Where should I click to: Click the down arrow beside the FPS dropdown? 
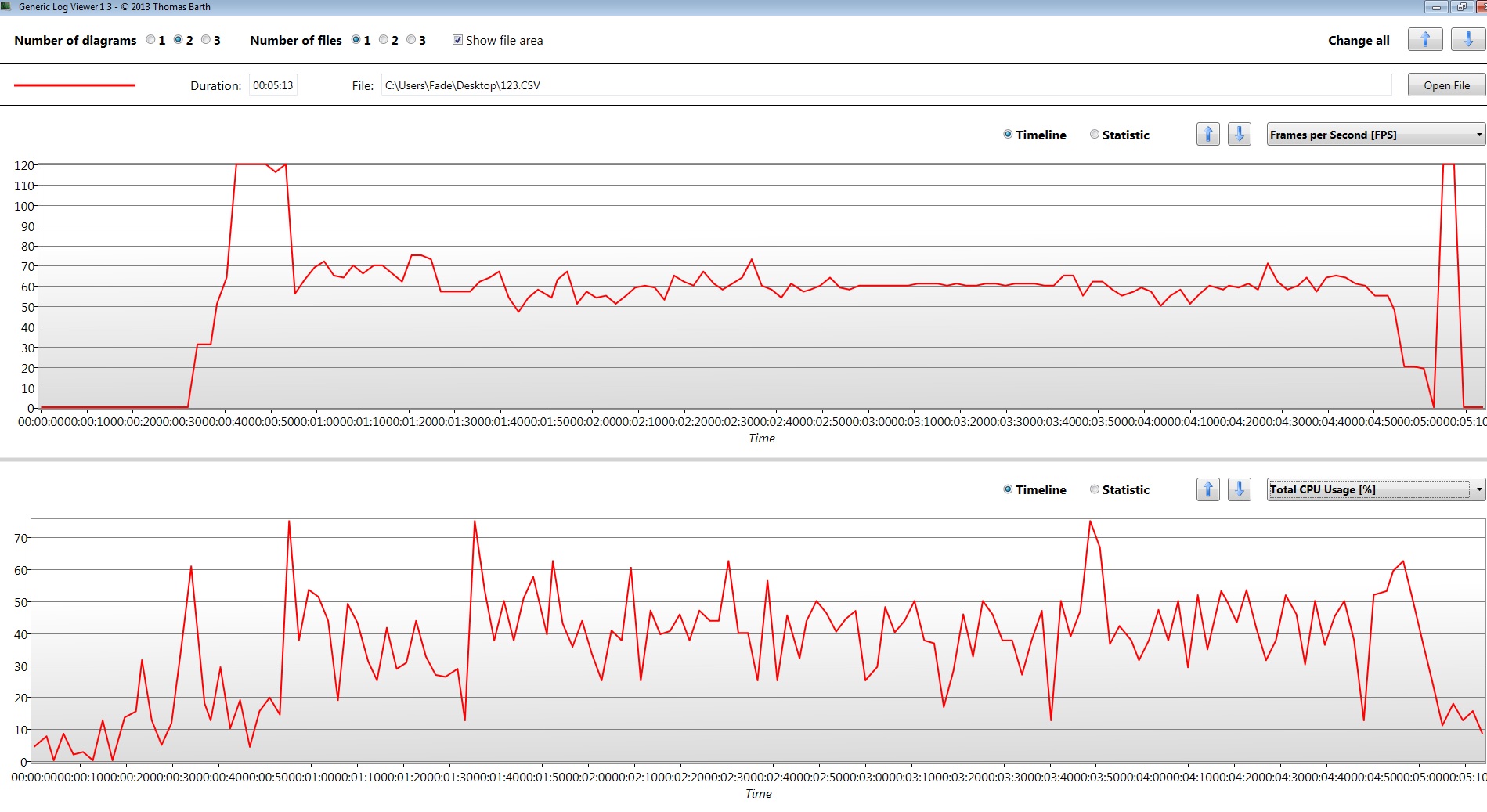[1239, 134]
